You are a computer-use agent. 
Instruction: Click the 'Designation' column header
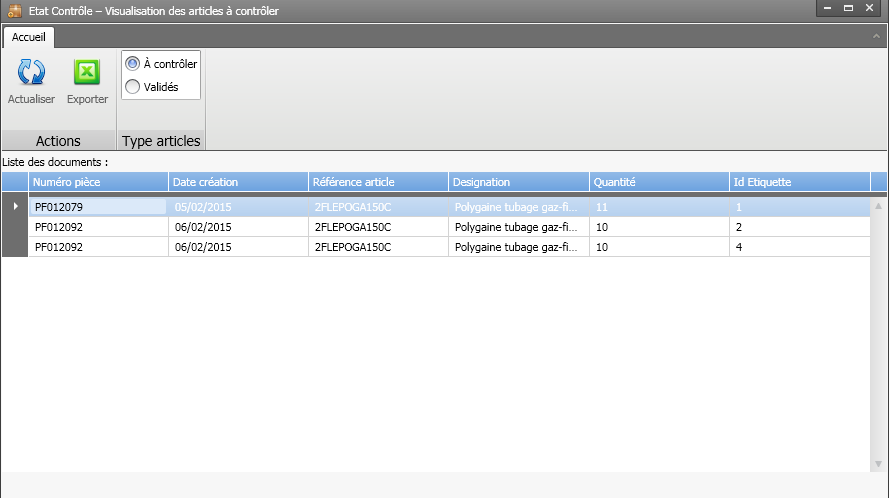(517, 182)
